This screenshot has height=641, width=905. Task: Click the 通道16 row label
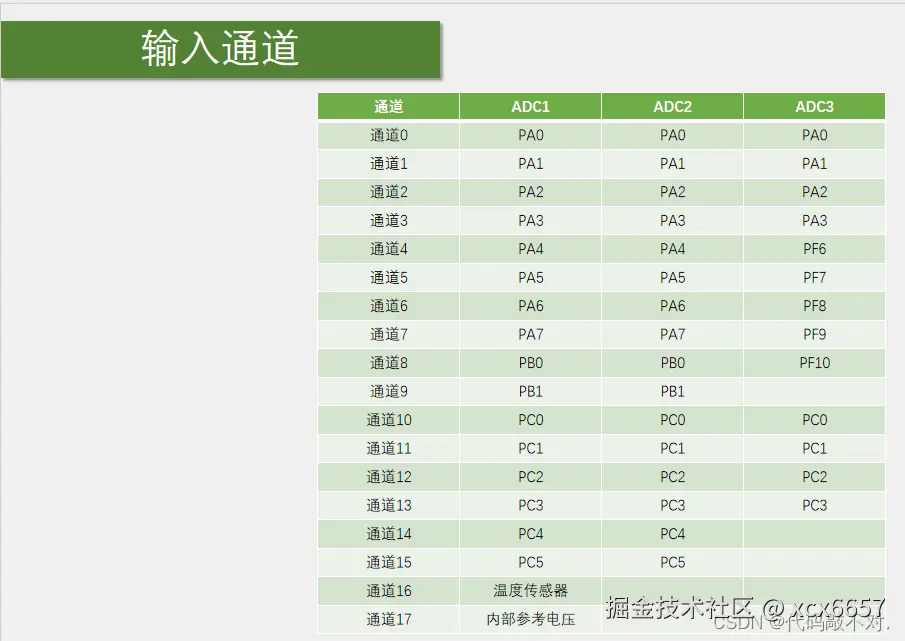(388, 591)
